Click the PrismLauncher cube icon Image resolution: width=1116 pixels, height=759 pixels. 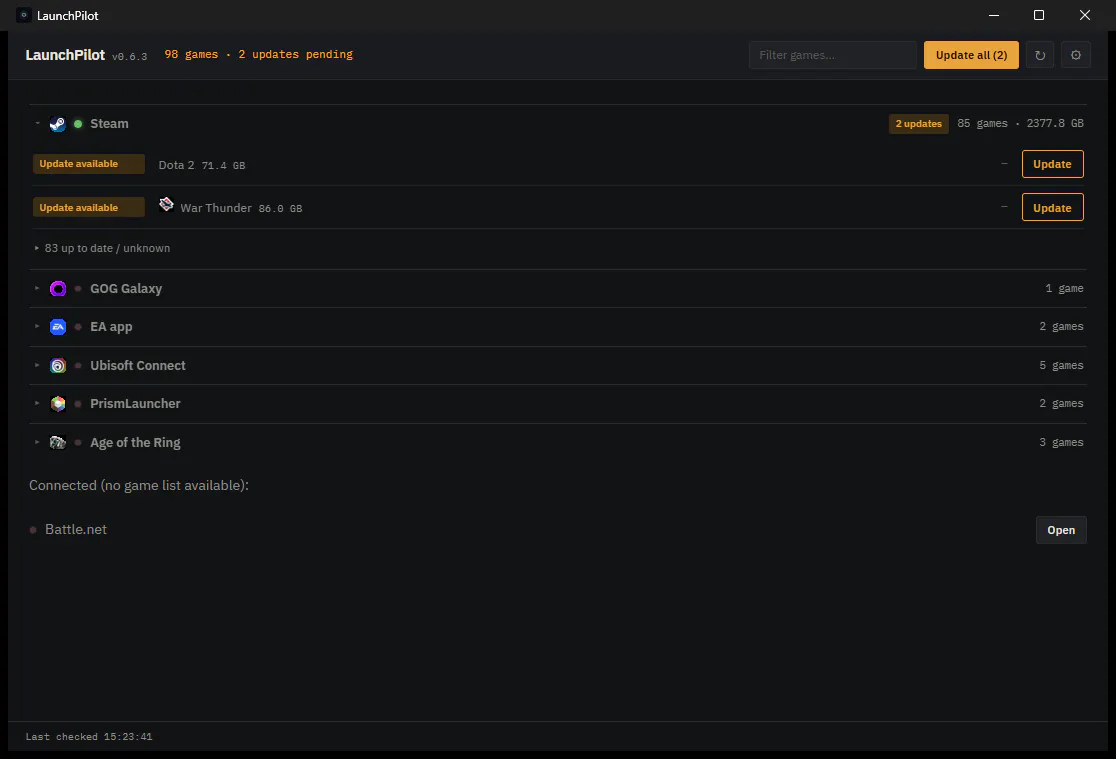pyautogui.click(x=58, y=404)
